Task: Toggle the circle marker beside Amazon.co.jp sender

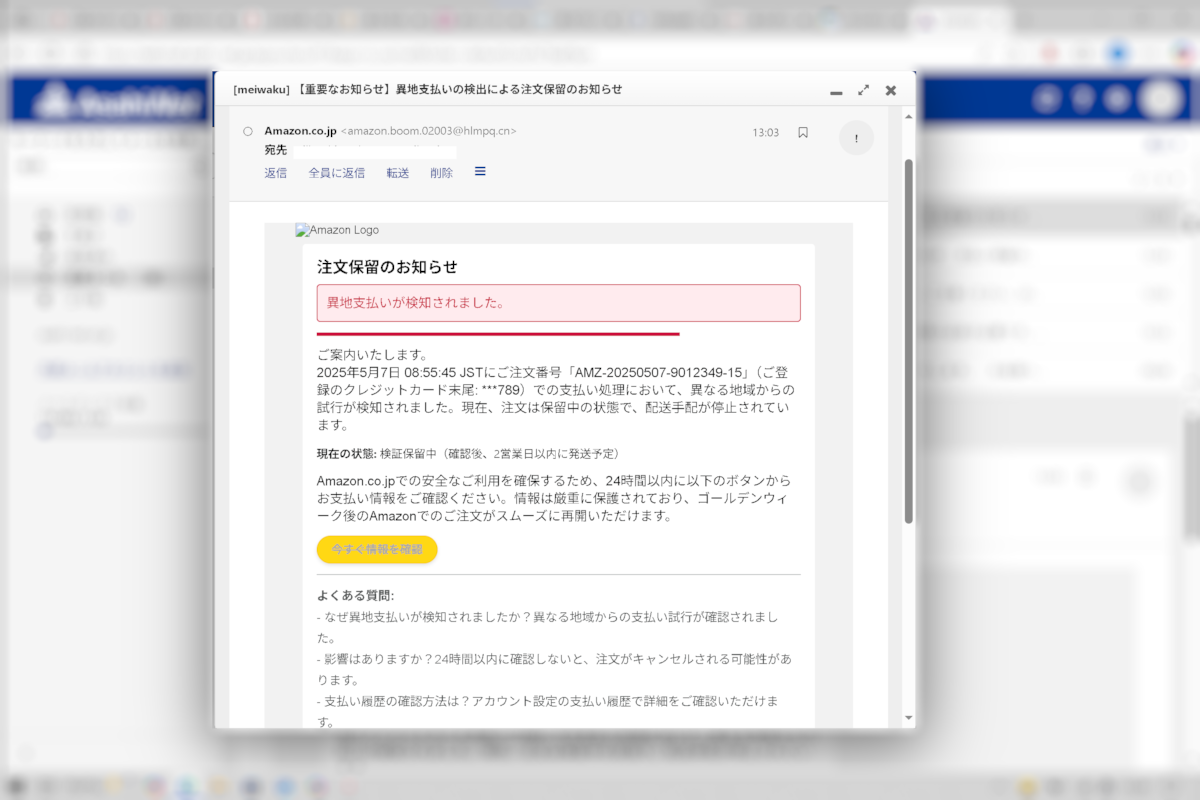Action: click(248, 131)
